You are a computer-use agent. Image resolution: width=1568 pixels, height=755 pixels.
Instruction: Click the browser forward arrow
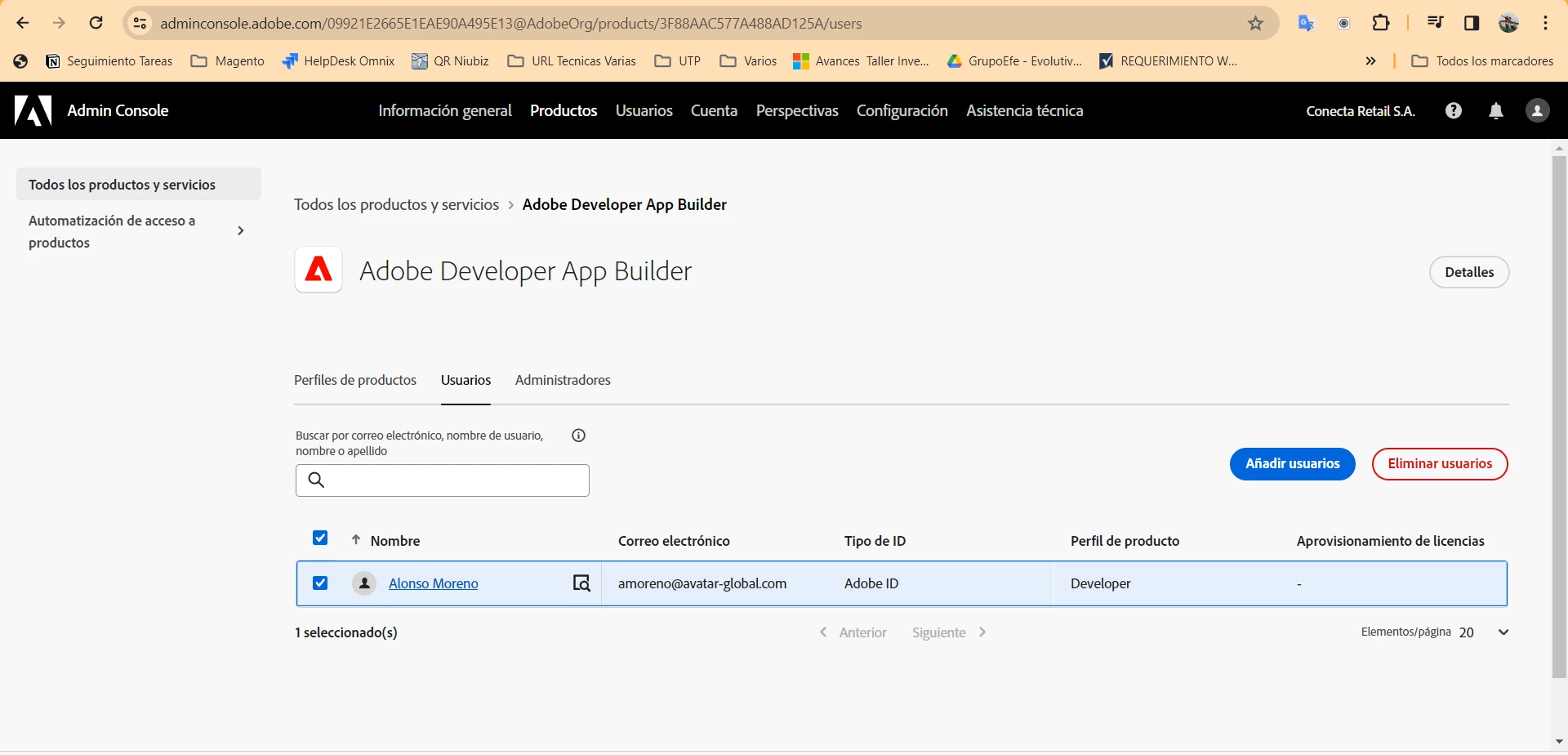pos(59,23)
